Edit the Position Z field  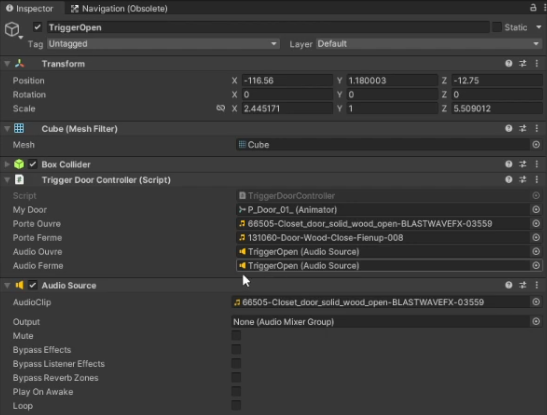pos(497,81)
